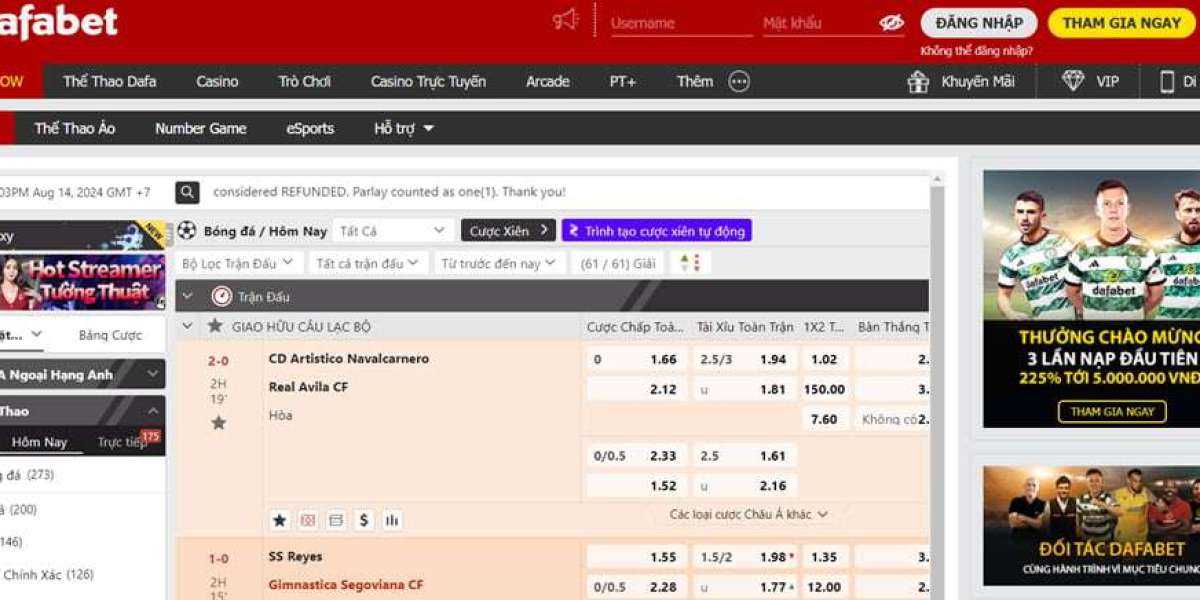Click the mobile phone icon in navigation
The width and height of the screenshot is (1200, 600).
click(x=1166, y=81)
